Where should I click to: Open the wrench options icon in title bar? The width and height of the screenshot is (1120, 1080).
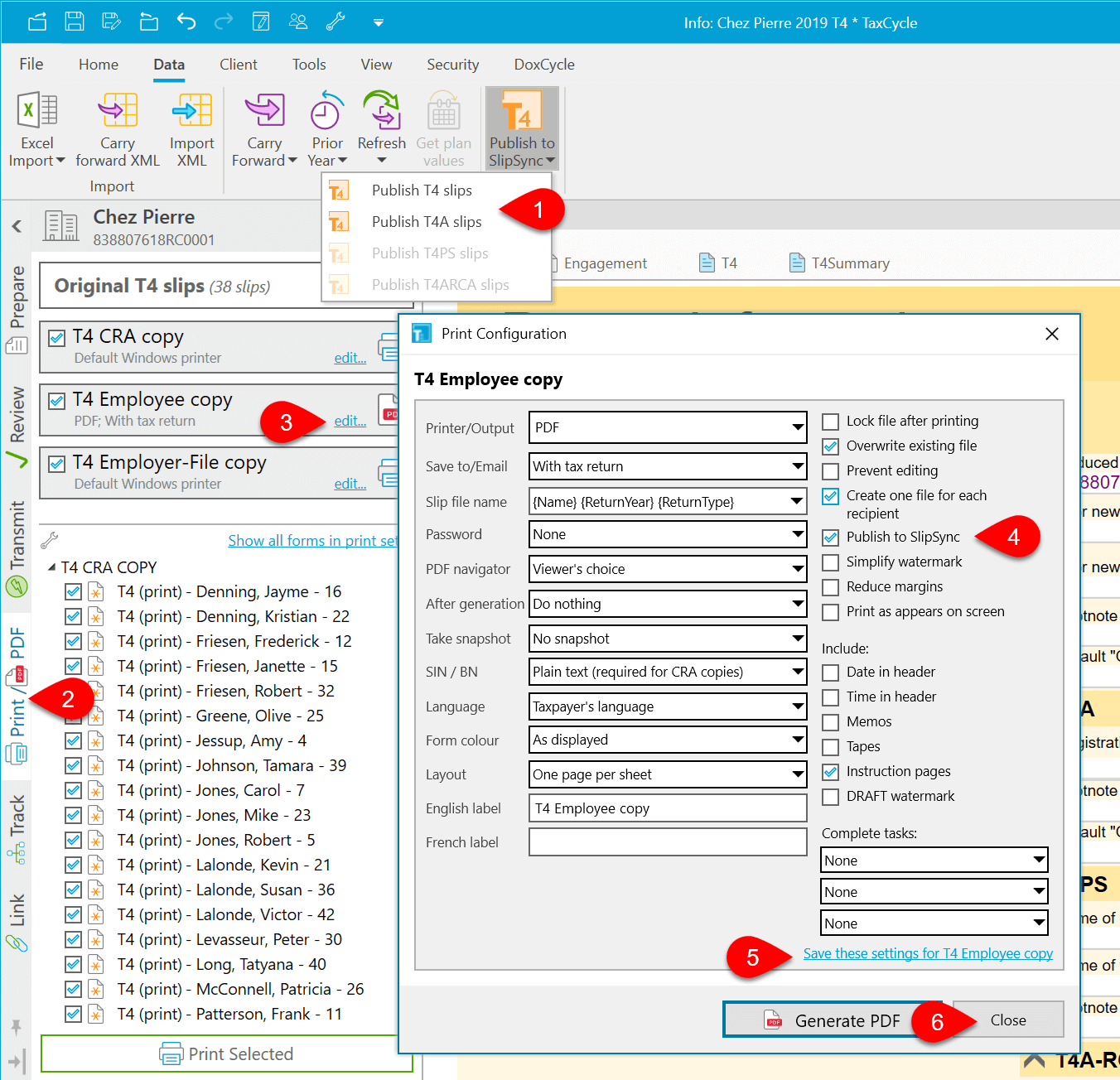(336, 22)
